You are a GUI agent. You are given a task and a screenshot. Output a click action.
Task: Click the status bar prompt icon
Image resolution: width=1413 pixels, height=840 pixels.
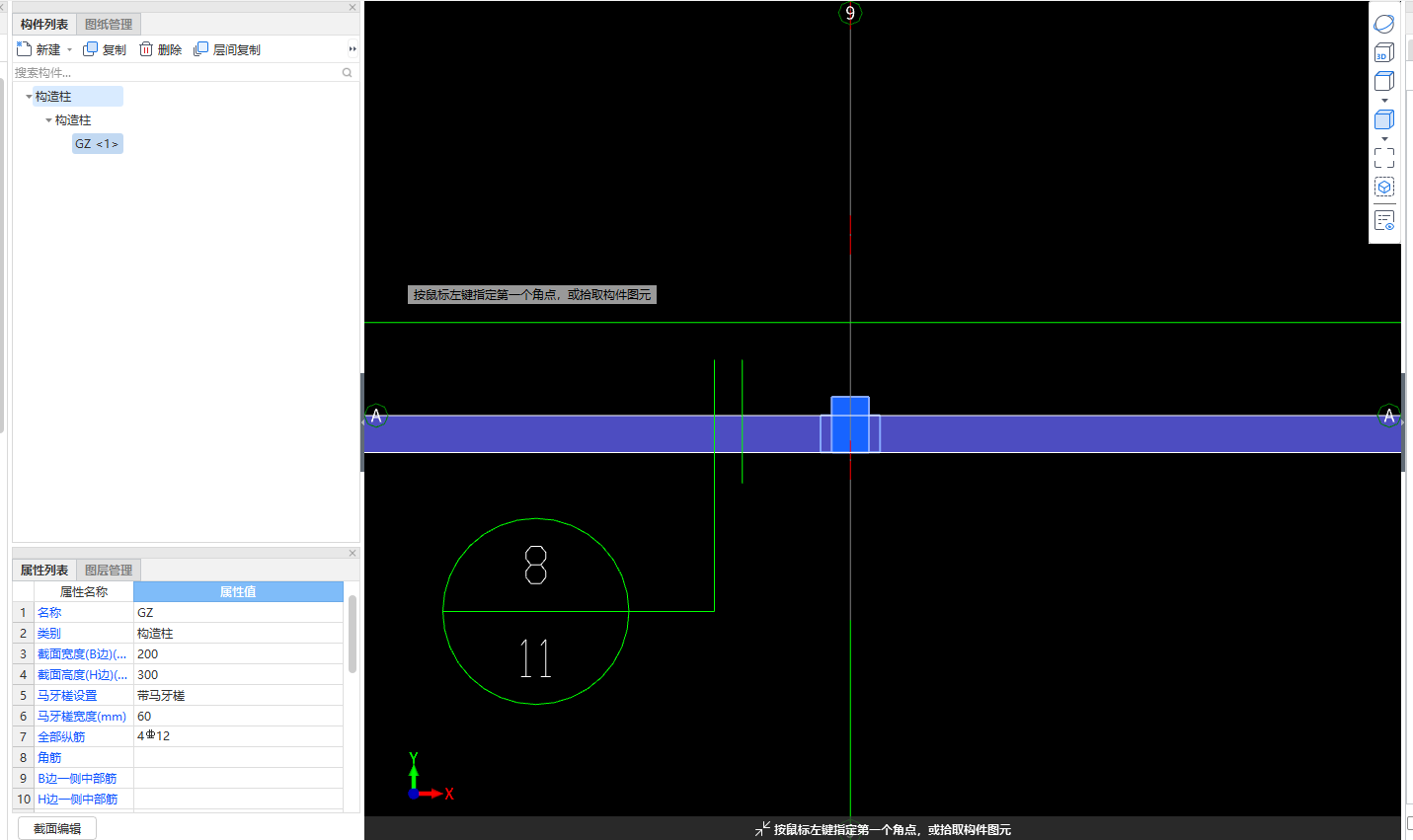pos(762,829)
